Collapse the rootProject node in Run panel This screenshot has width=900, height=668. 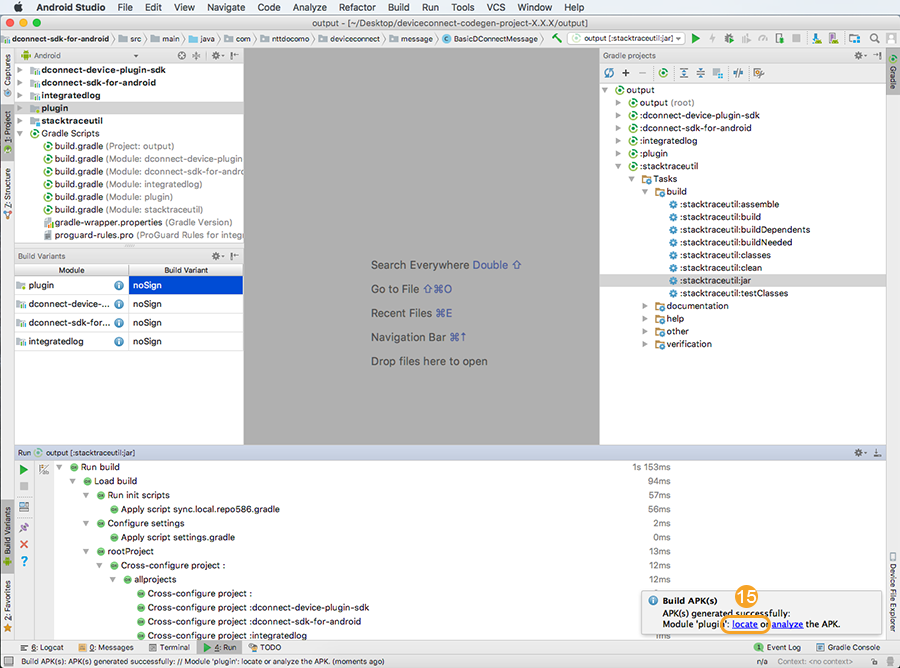(x=86, y=551)
